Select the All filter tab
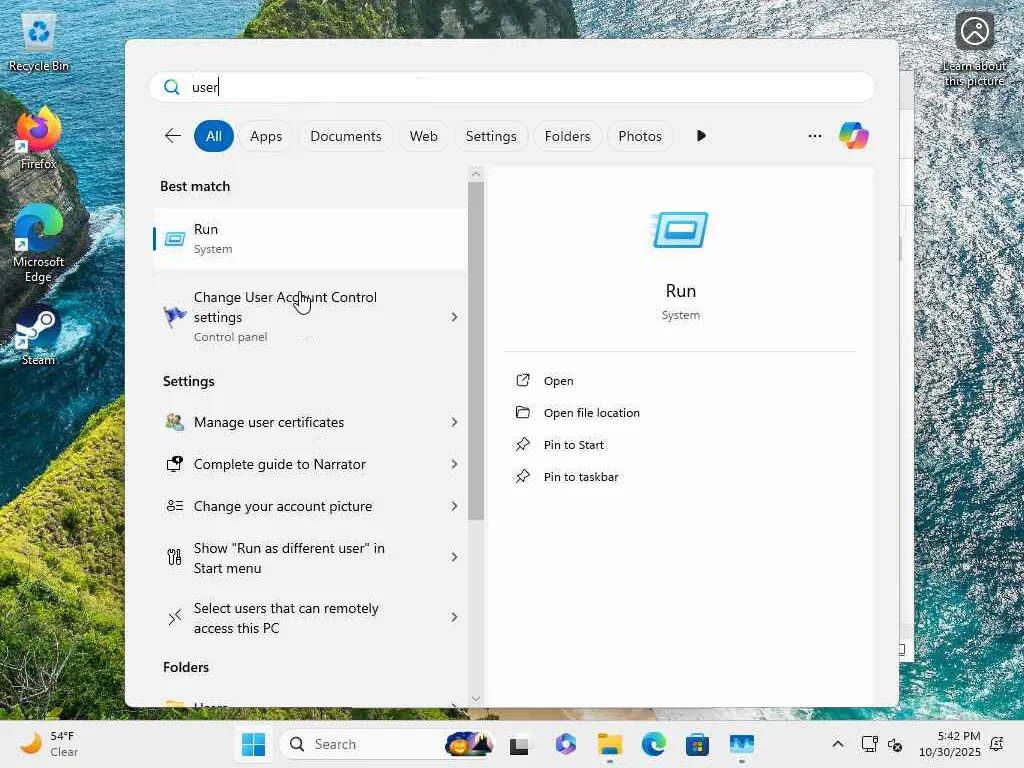The width and height of the screenshot is (1024, 768). tap(214, 136)
